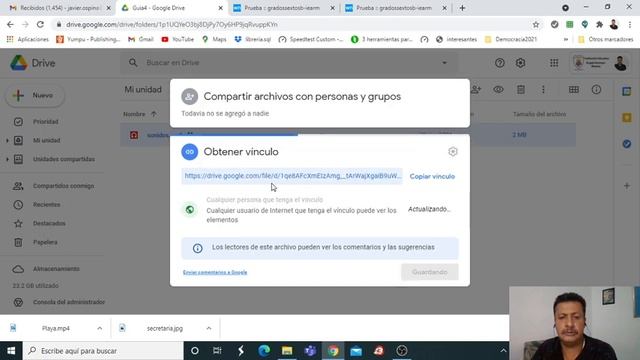Open the Tasks side panel icon

[627, 144]
